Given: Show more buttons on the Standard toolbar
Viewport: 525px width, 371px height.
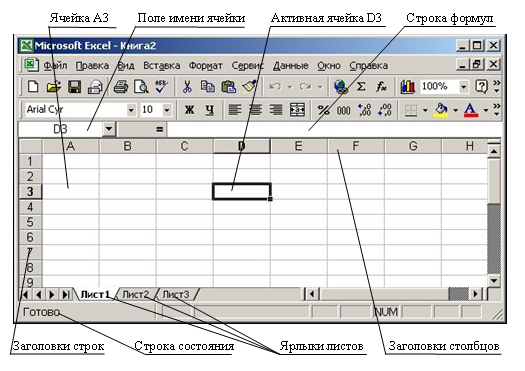Looking at the screenshot, I should pyautogui.click(x=497, y=87).
